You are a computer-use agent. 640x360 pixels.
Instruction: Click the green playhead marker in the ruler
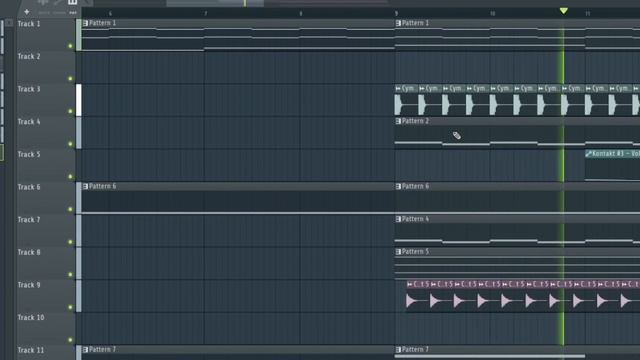pyautogui.click(x=564, y=11)
